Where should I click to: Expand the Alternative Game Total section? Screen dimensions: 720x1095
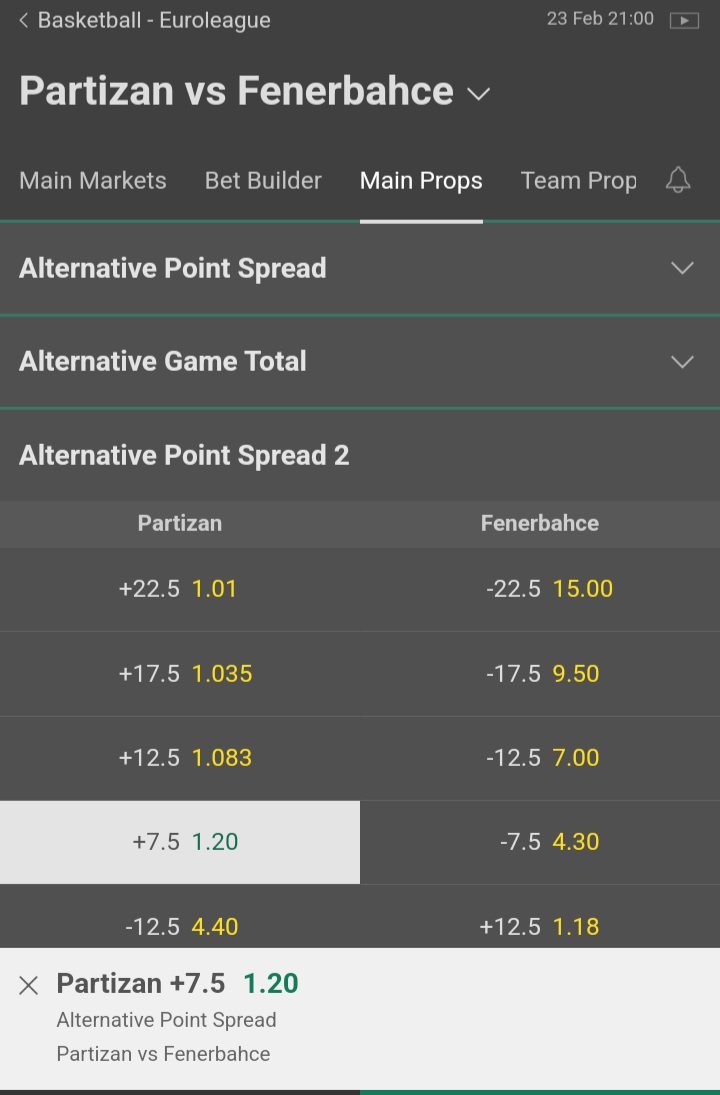360,361
